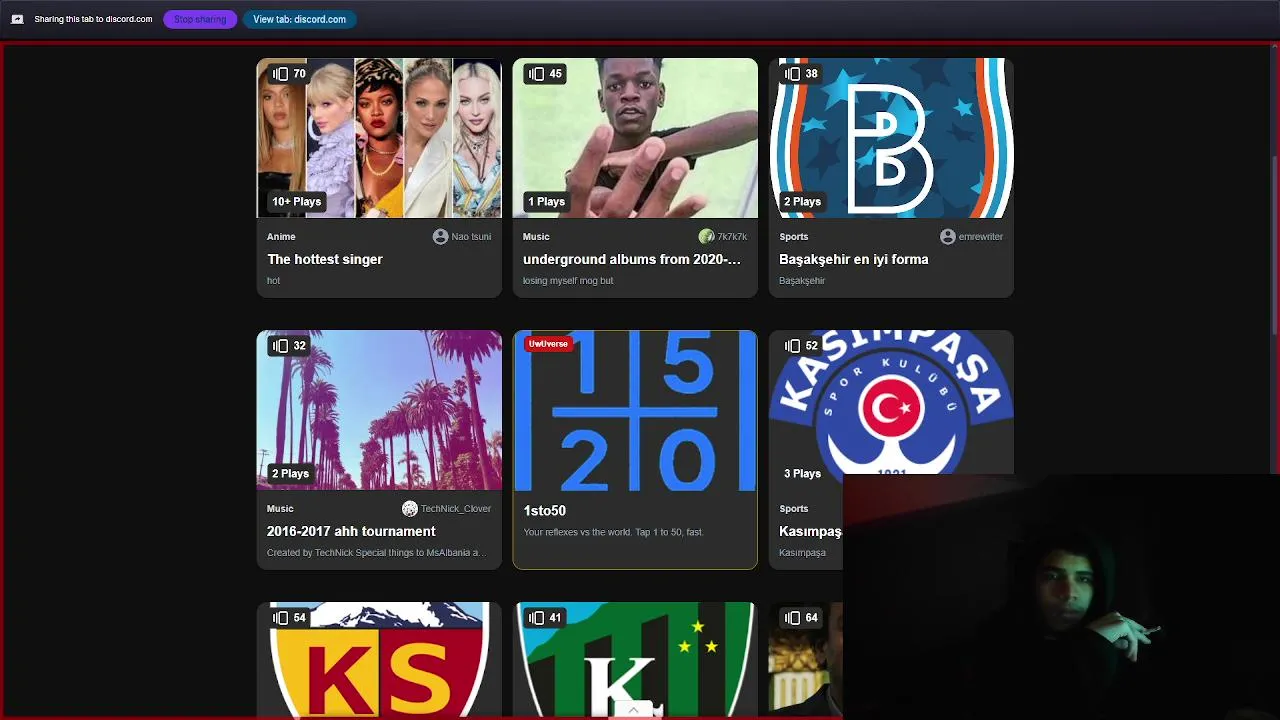This screenshot has width=1280, height=720.
Task: Click the Anime category label
Action: pyautogui.click(x=281, y=237)
